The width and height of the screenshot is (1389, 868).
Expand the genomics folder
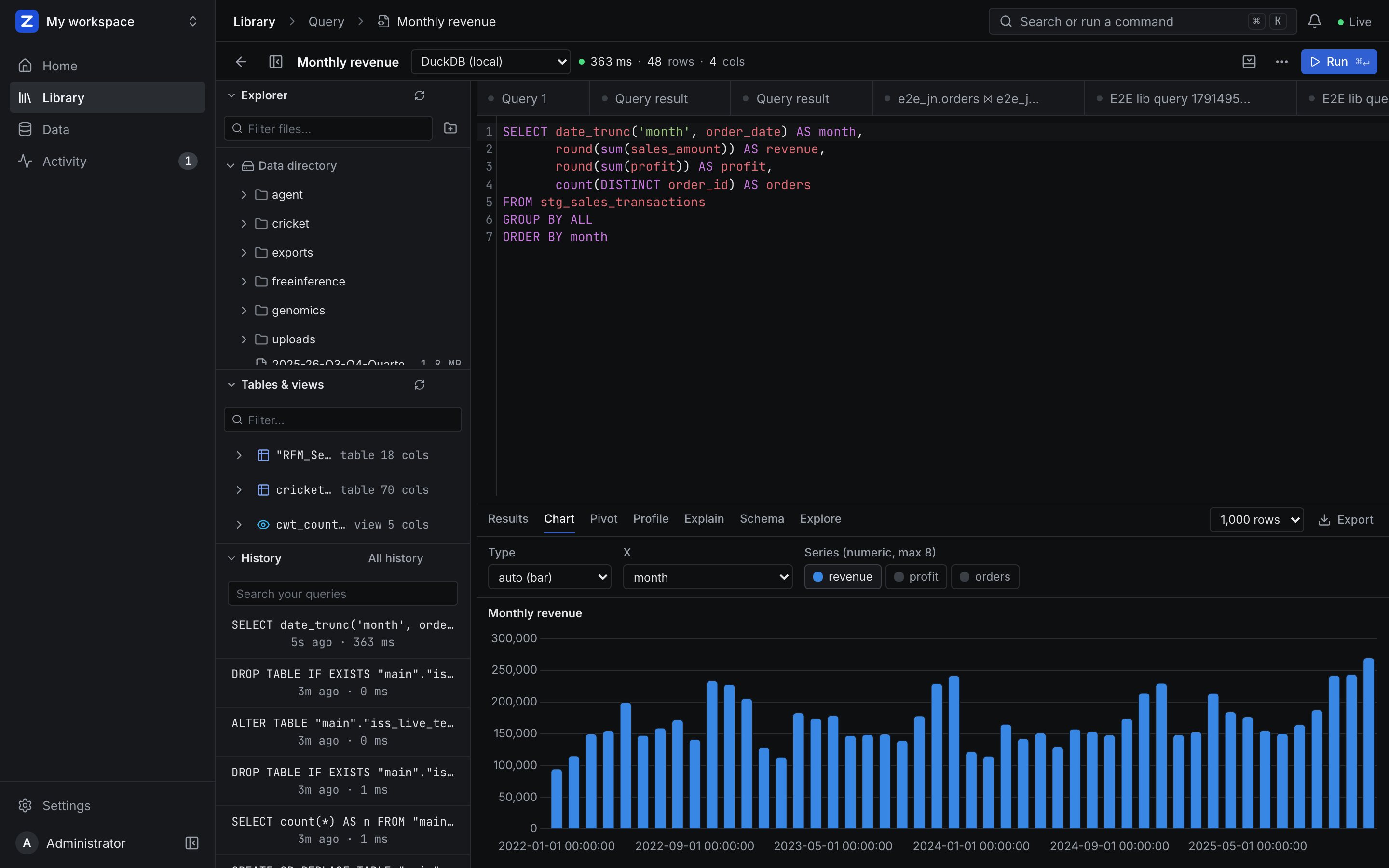pos(244,311)
